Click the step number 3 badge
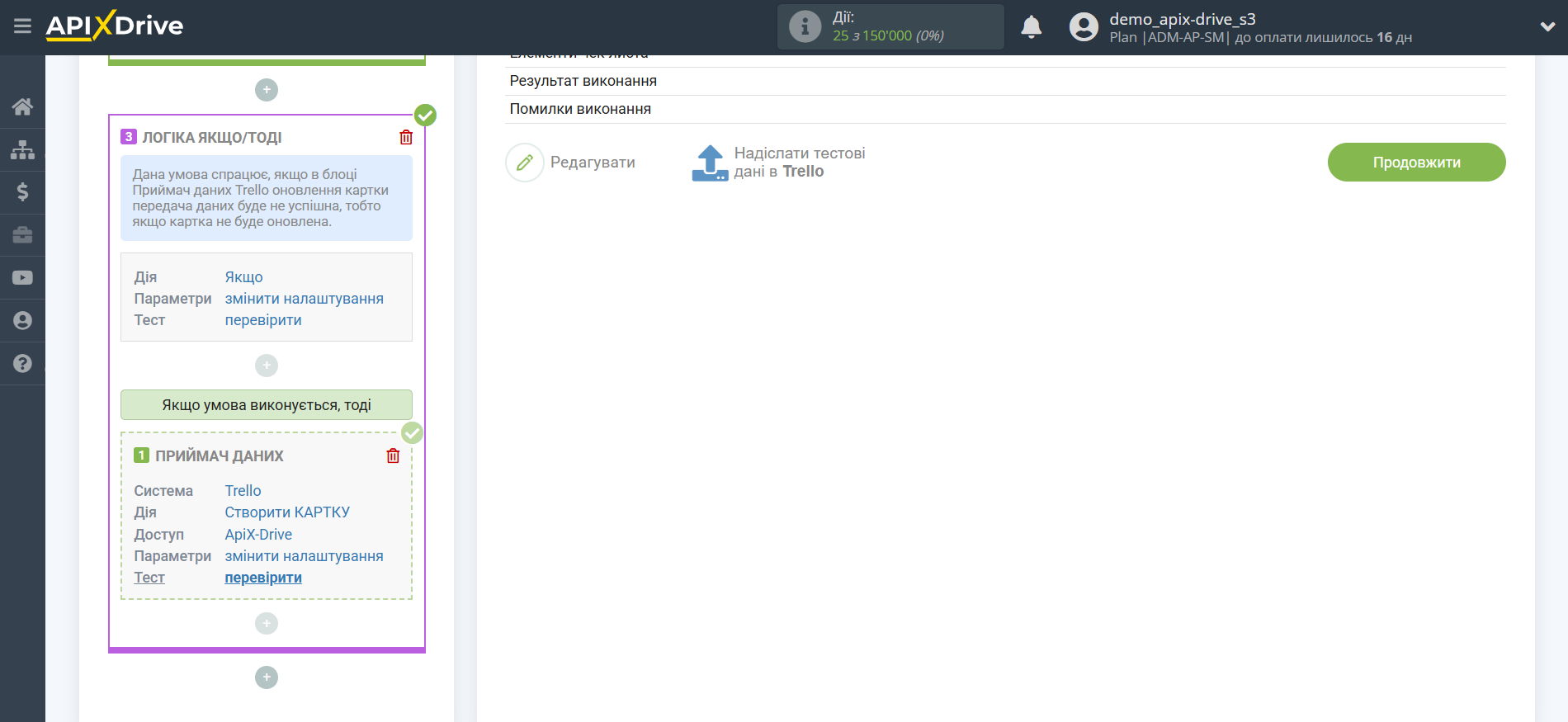This screenshot has width=1568, height=722. [129, 137]
